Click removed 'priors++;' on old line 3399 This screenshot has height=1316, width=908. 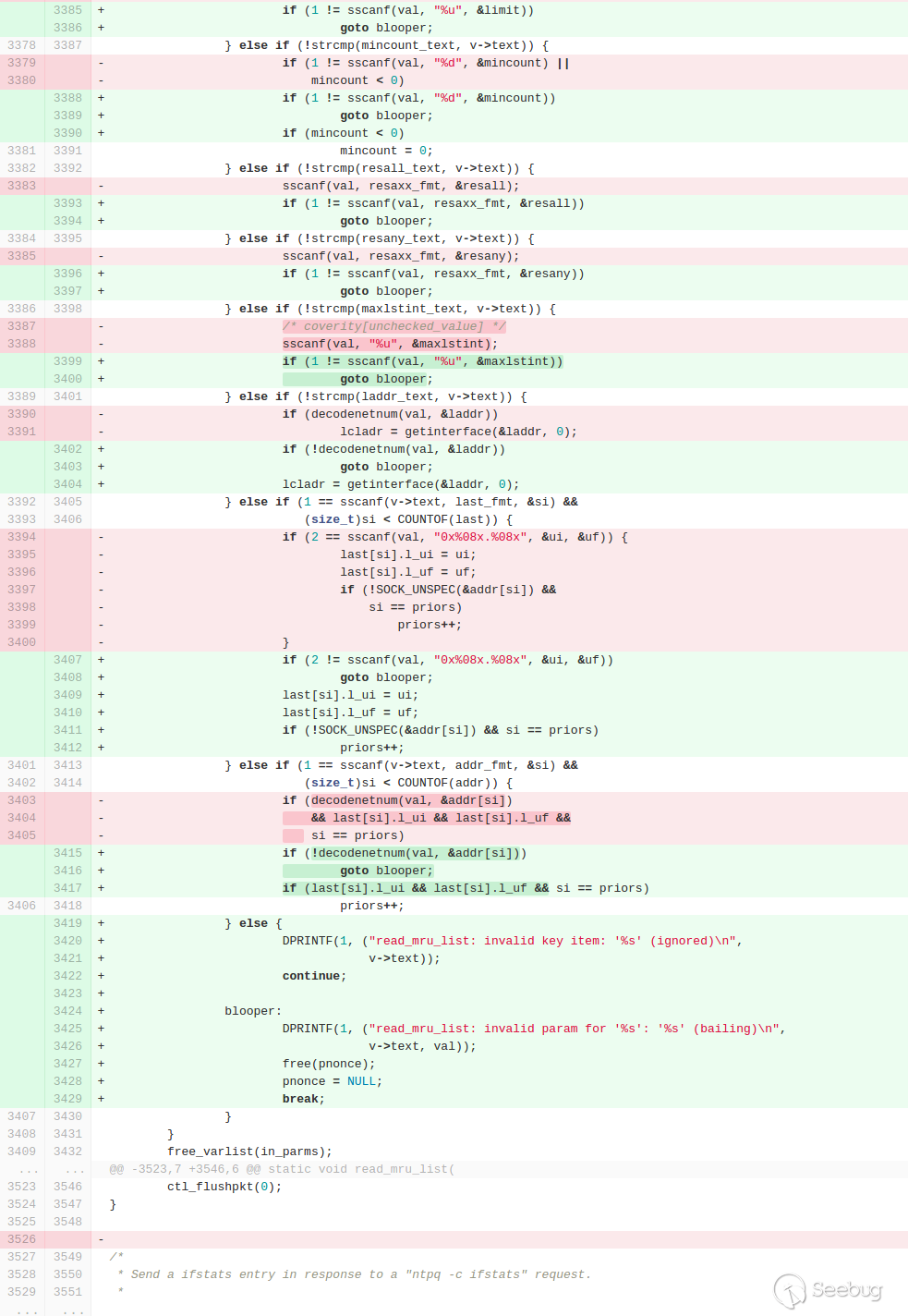tap(430, 625)
